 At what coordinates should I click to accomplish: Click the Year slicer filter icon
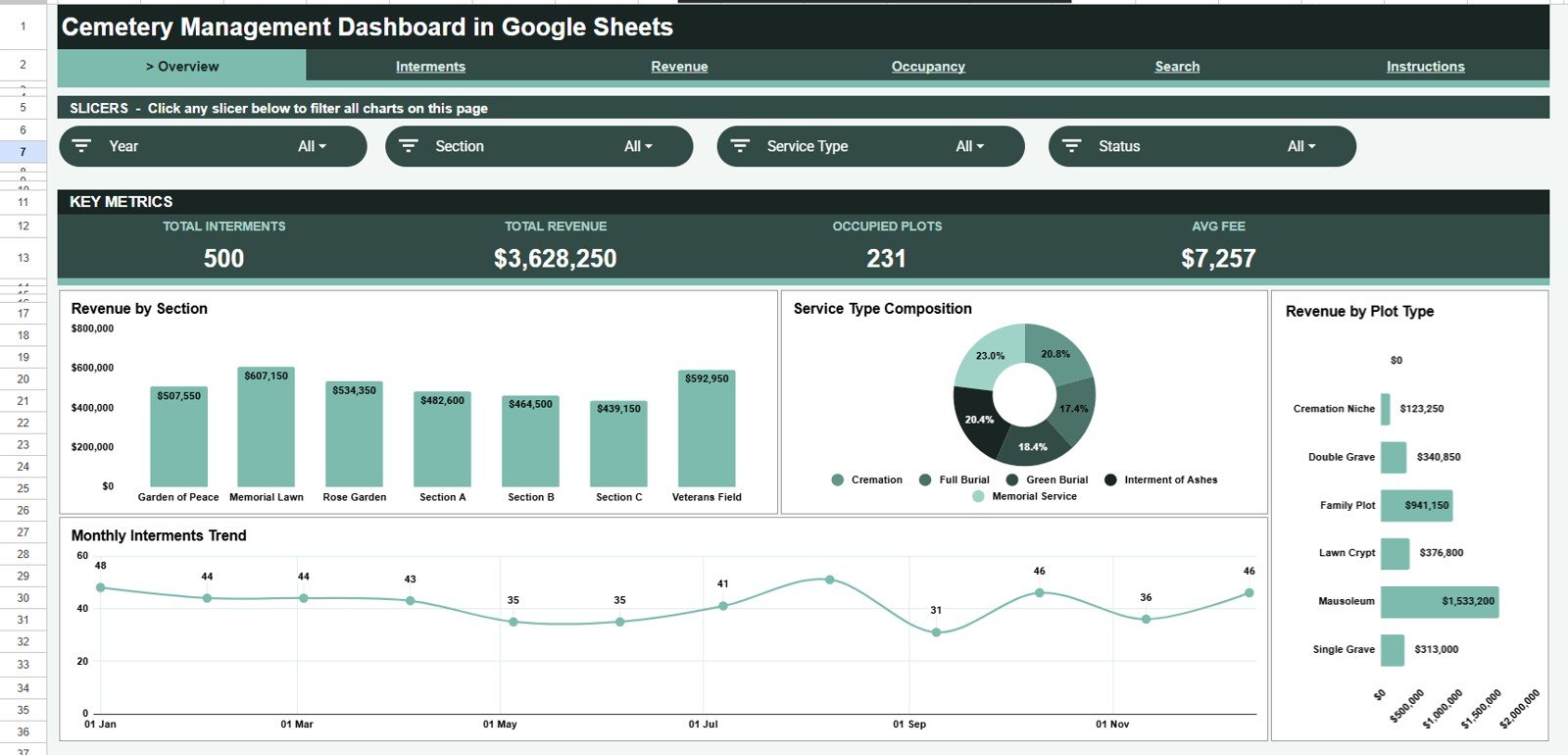click(82, 146)
